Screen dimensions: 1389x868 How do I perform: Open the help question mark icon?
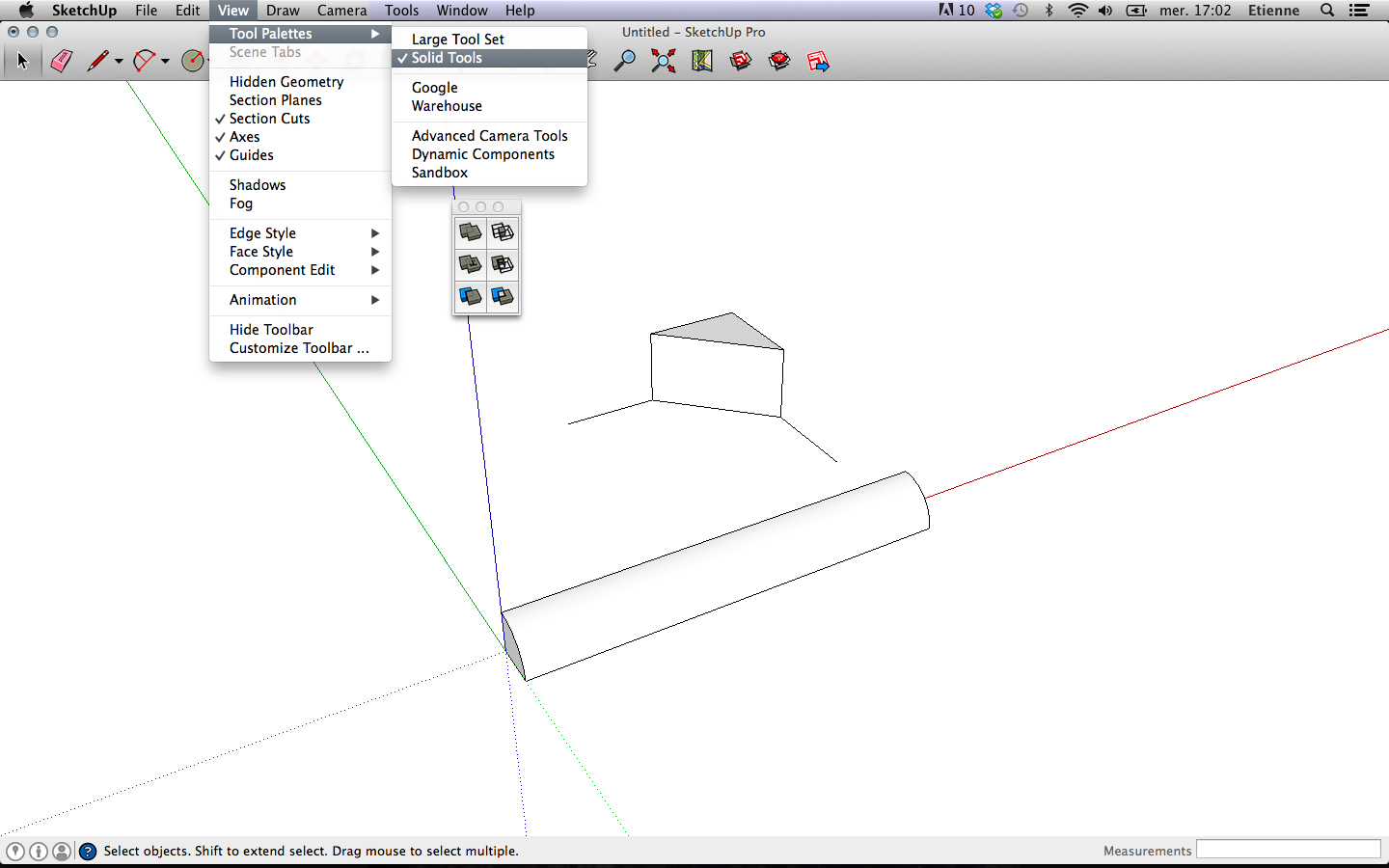(x=88, y=851)
